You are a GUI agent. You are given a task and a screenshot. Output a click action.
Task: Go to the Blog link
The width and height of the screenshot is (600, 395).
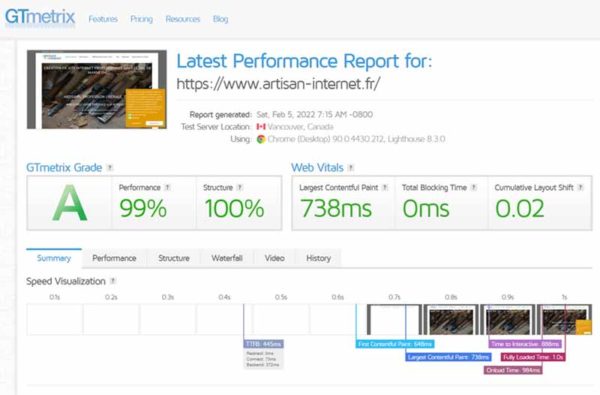pos(220,19)
